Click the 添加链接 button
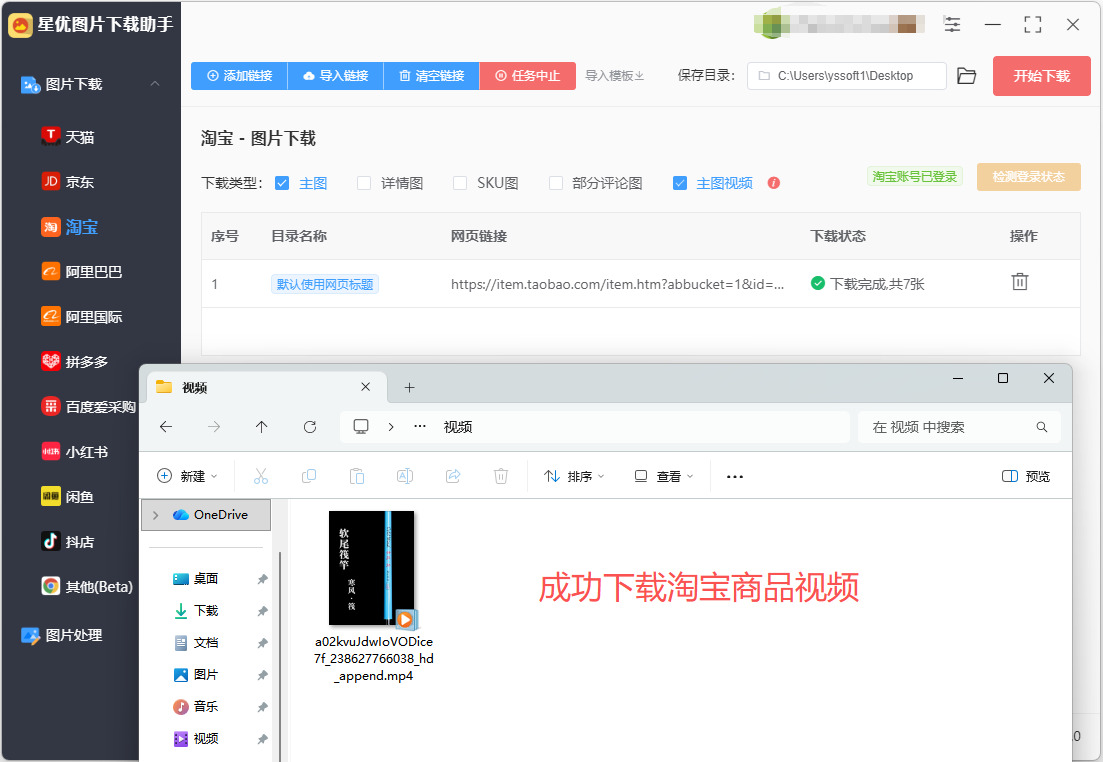The width and height of the screenshot is (1103, 762). [239, 75]
